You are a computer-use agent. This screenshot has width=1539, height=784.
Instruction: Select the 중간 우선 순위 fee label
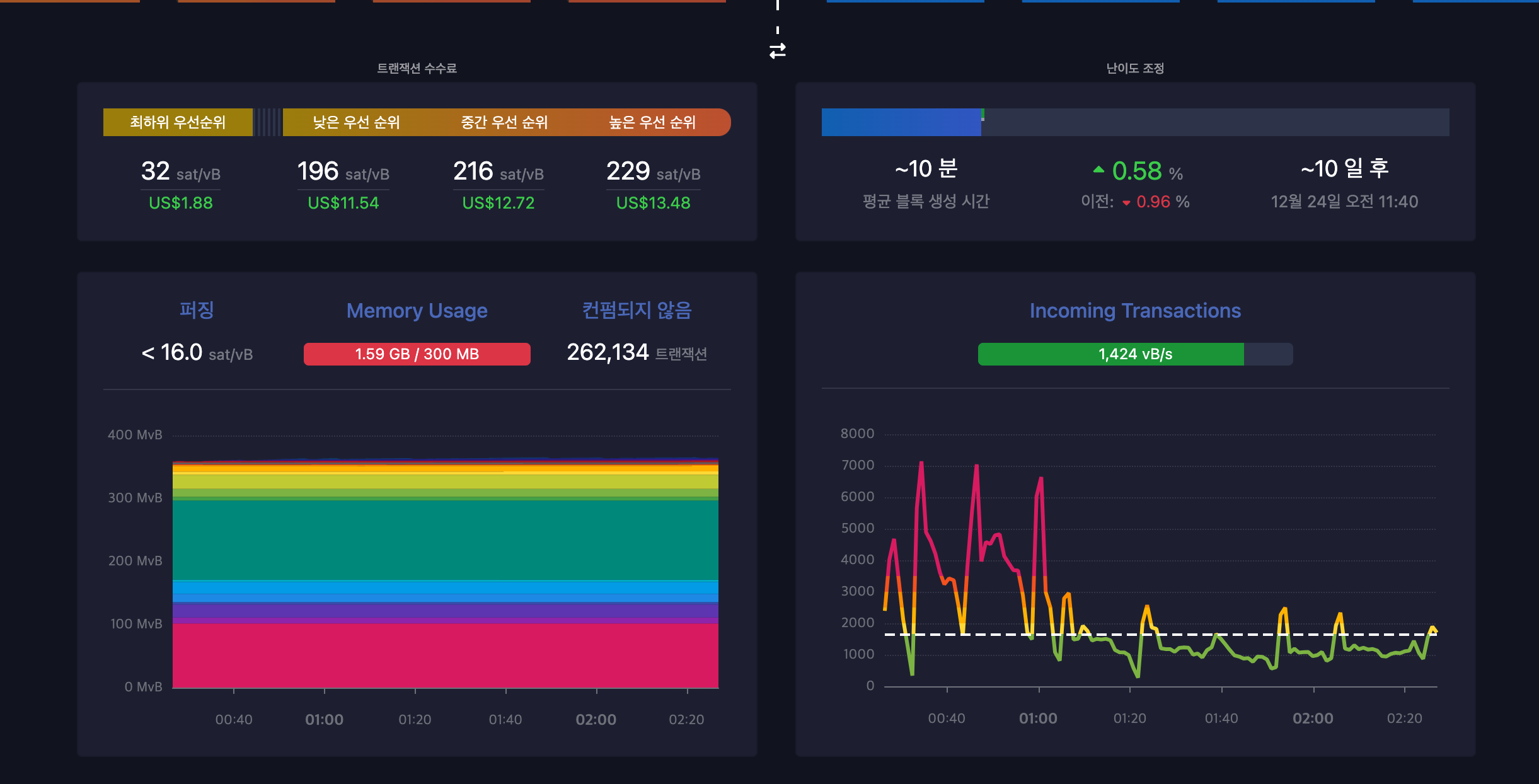(504, 122)
